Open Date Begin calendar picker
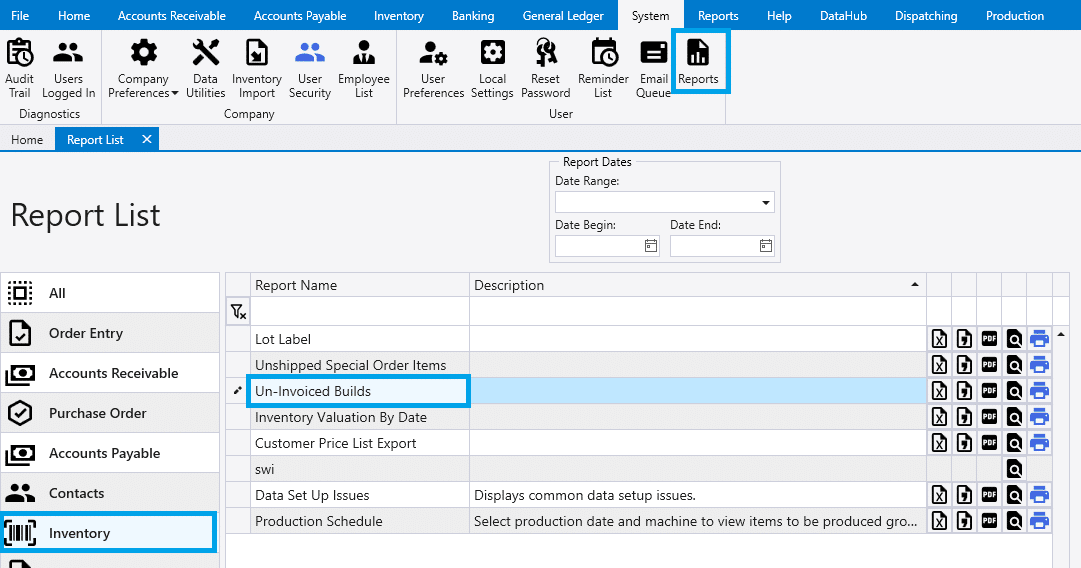Viewport: 1081px width, 568px height. click(651, 246)
